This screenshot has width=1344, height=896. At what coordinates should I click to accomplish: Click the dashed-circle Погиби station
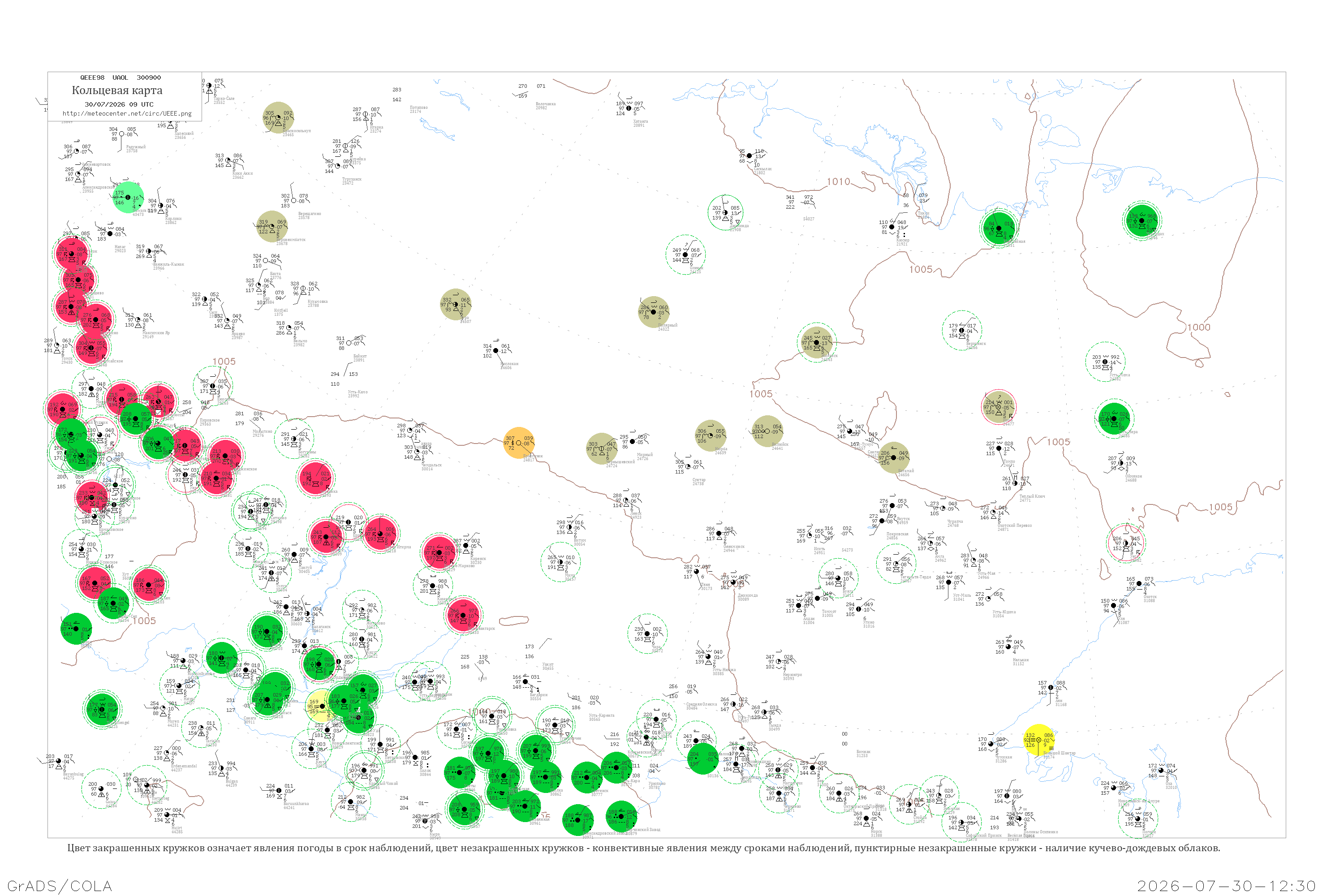pyautogui.click(x=1138, y=819)
